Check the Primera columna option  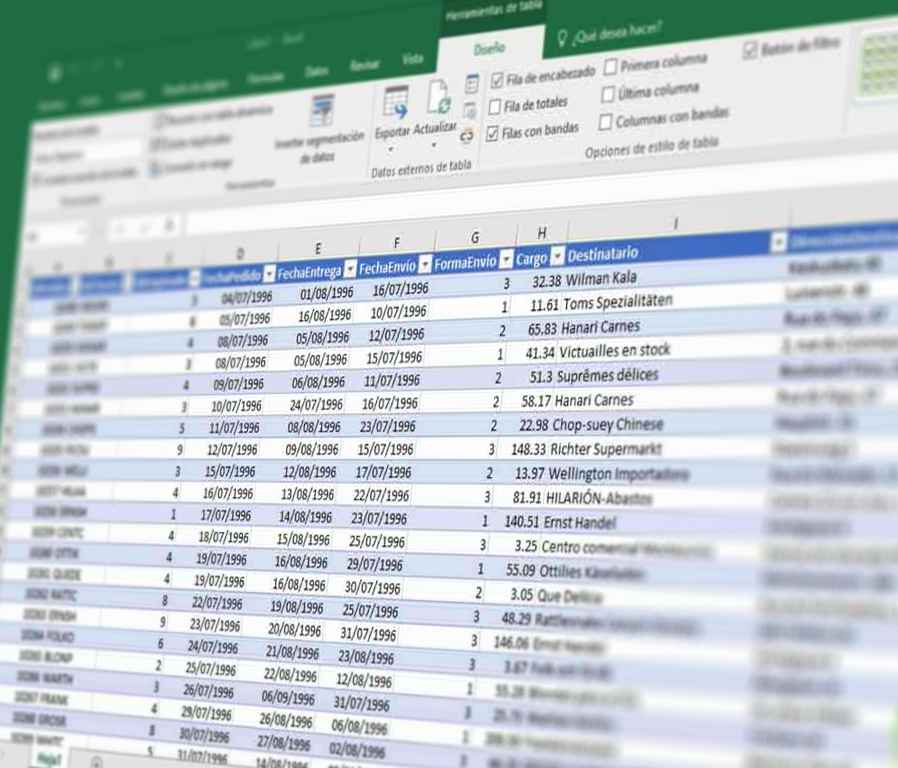click(x=609, y=69)
